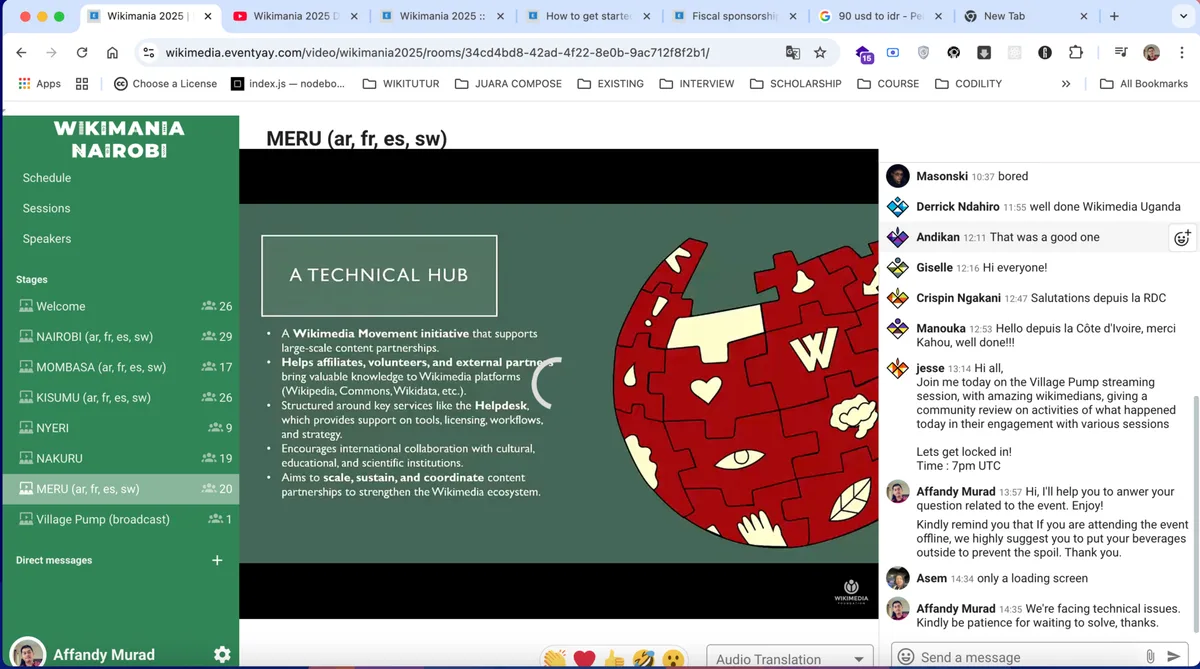Switch to Wikimania 2025 YouTube tab
Viewport: 1200px width, 669px height.
point(296,17)
